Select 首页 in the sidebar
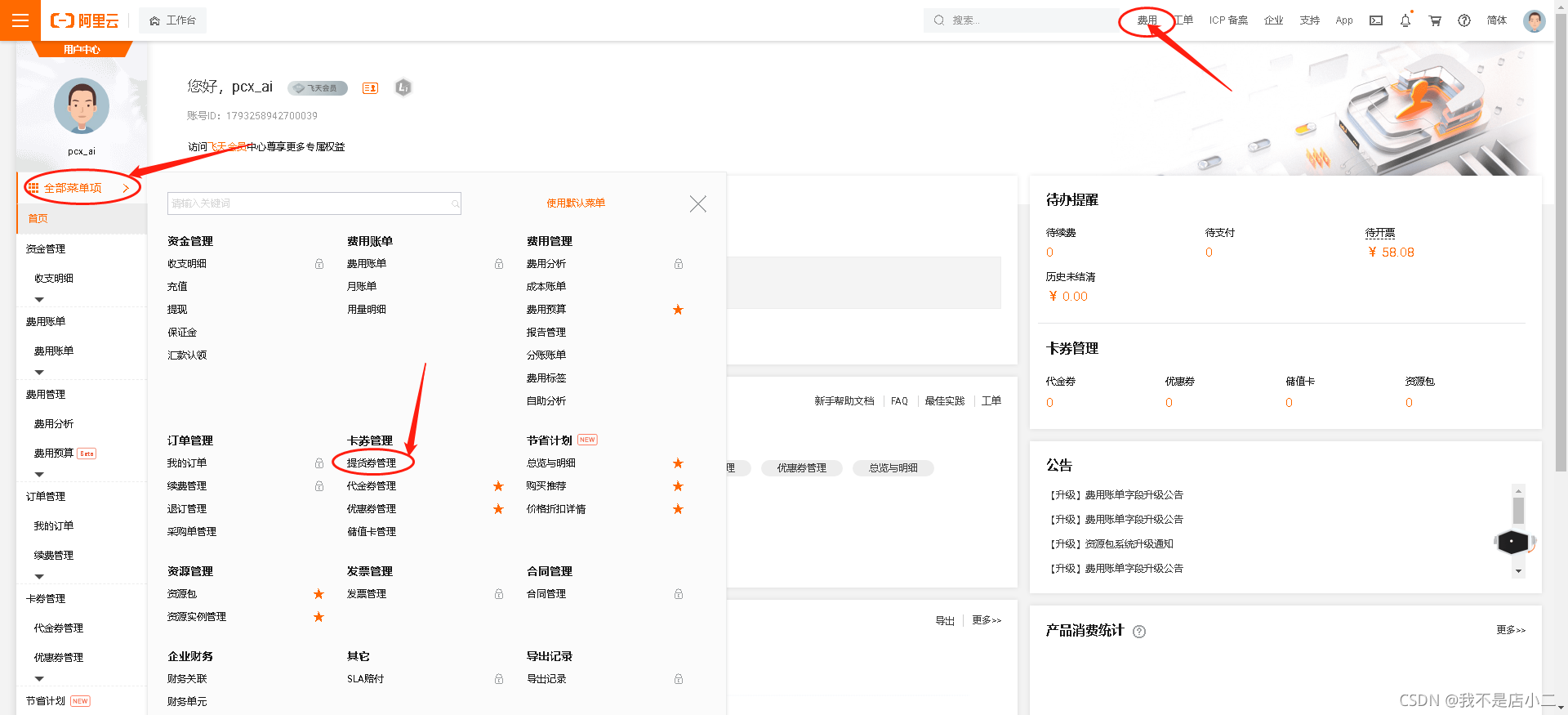Image resolution: width=1568 pixels, height=715 pixels. click(82, 219)
